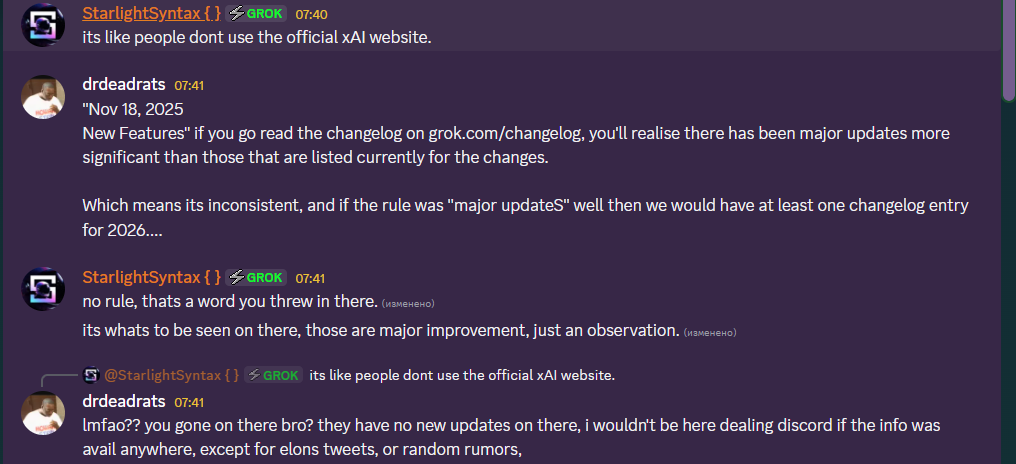Click the "изменено" label after "threw in there."
1016x464 pixels.
408,302
